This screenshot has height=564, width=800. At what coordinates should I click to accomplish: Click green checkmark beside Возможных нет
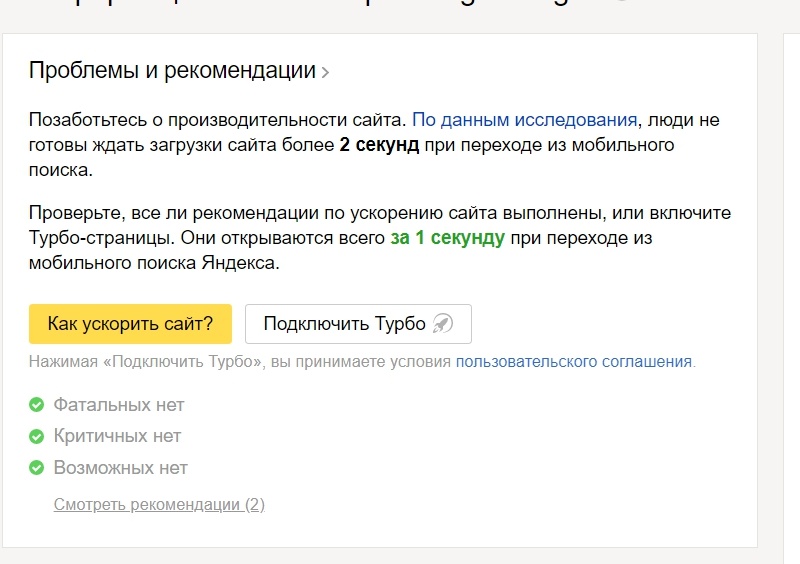pyautogui.click(x=37, y=467)
